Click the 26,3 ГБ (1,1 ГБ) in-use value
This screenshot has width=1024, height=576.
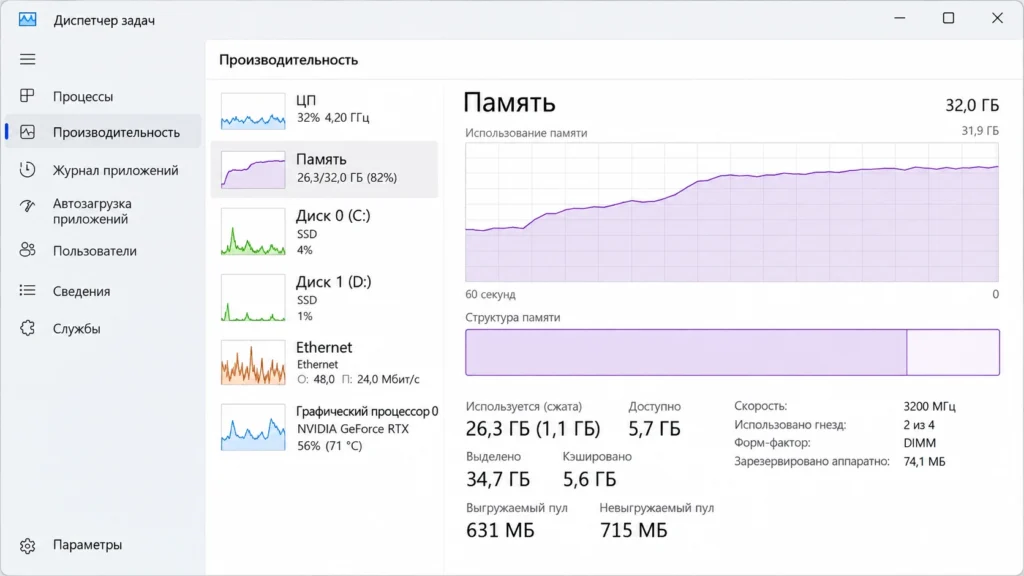click(x=533, y=428)
